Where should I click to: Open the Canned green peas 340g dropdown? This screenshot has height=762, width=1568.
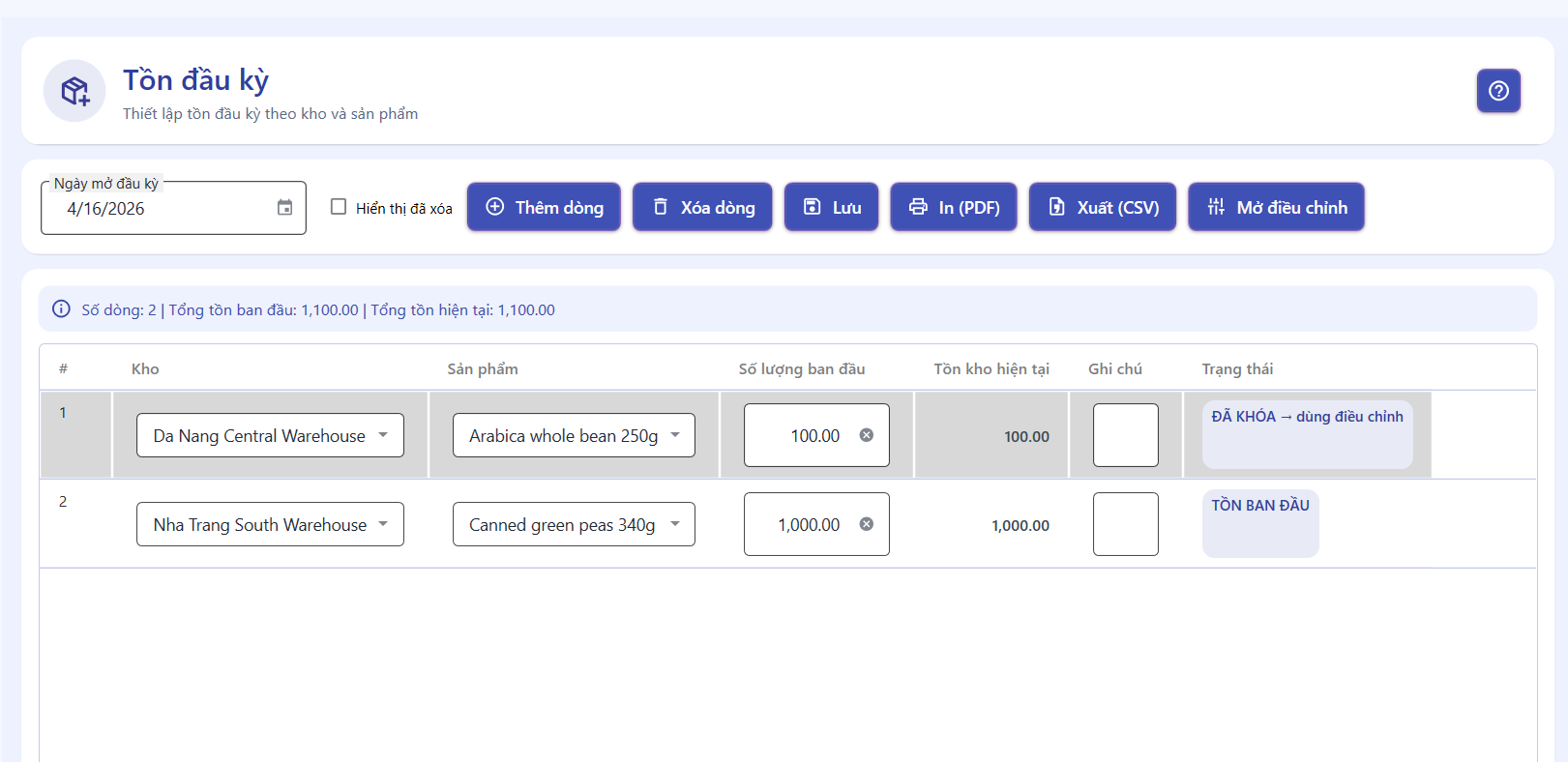coord(675,524)
